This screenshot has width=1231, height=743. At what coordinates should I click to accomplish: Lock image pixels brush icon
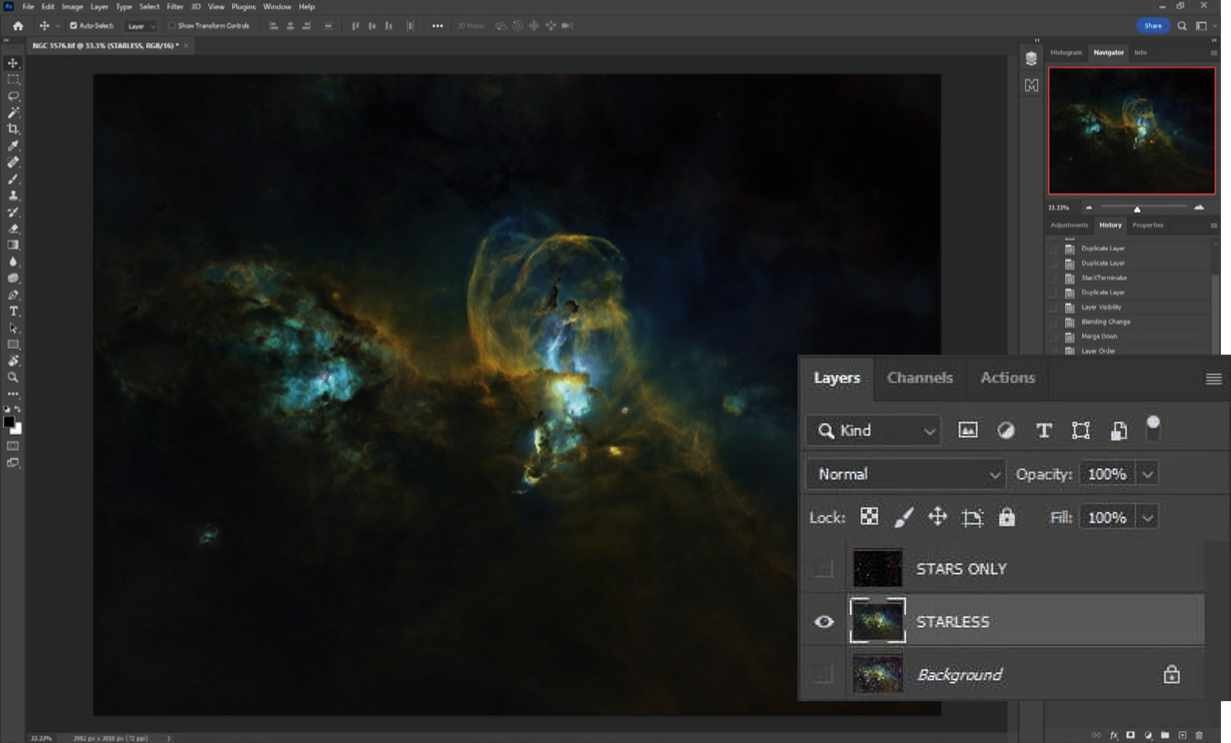903,517
